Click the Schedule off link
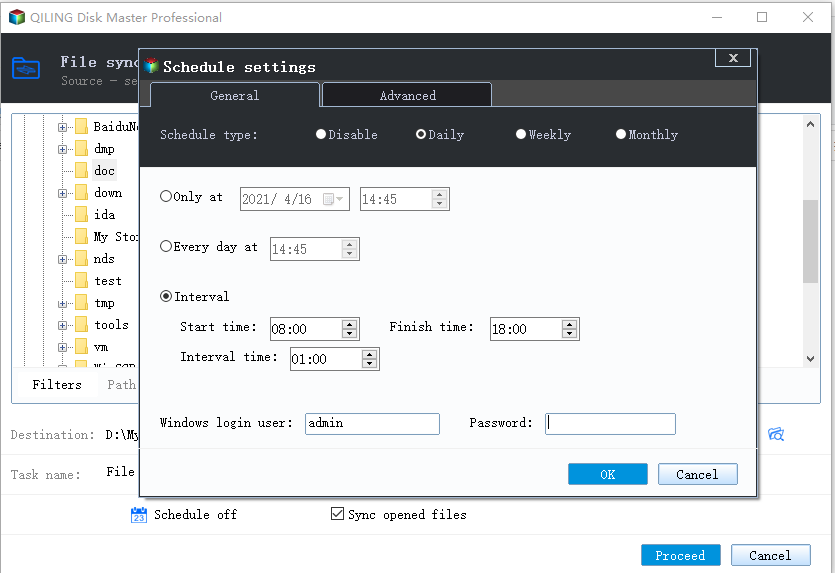 tap(195, 514)
